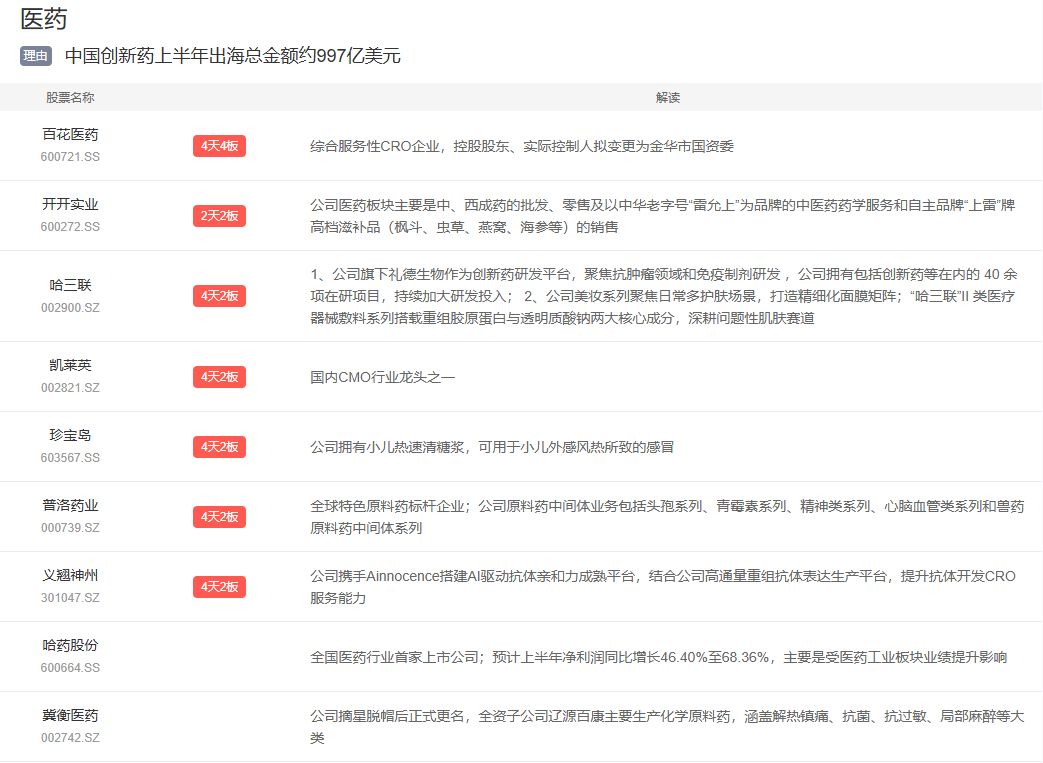Select 开开实业 description mentioning 雷允上
This screenshot has height=763, width=1043.
pyautogui.click(x=663, y=216)
